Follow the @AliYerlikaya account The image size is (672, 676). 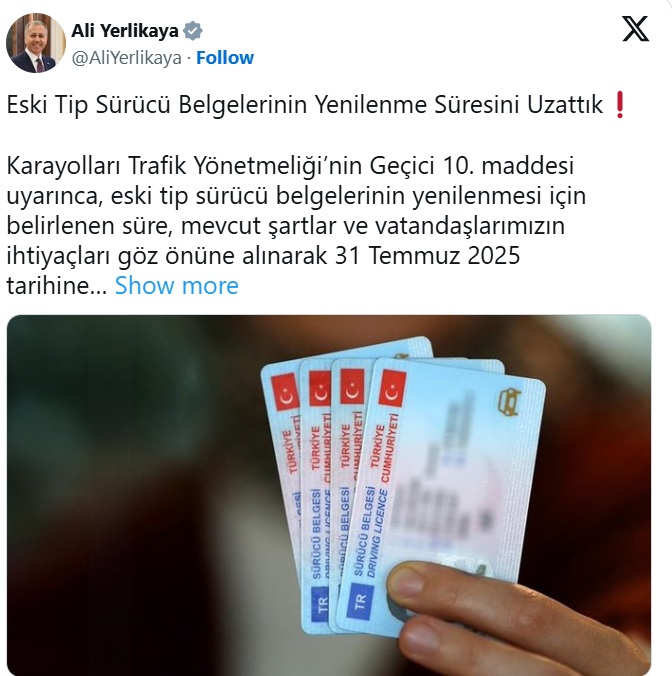coord(225,58)
